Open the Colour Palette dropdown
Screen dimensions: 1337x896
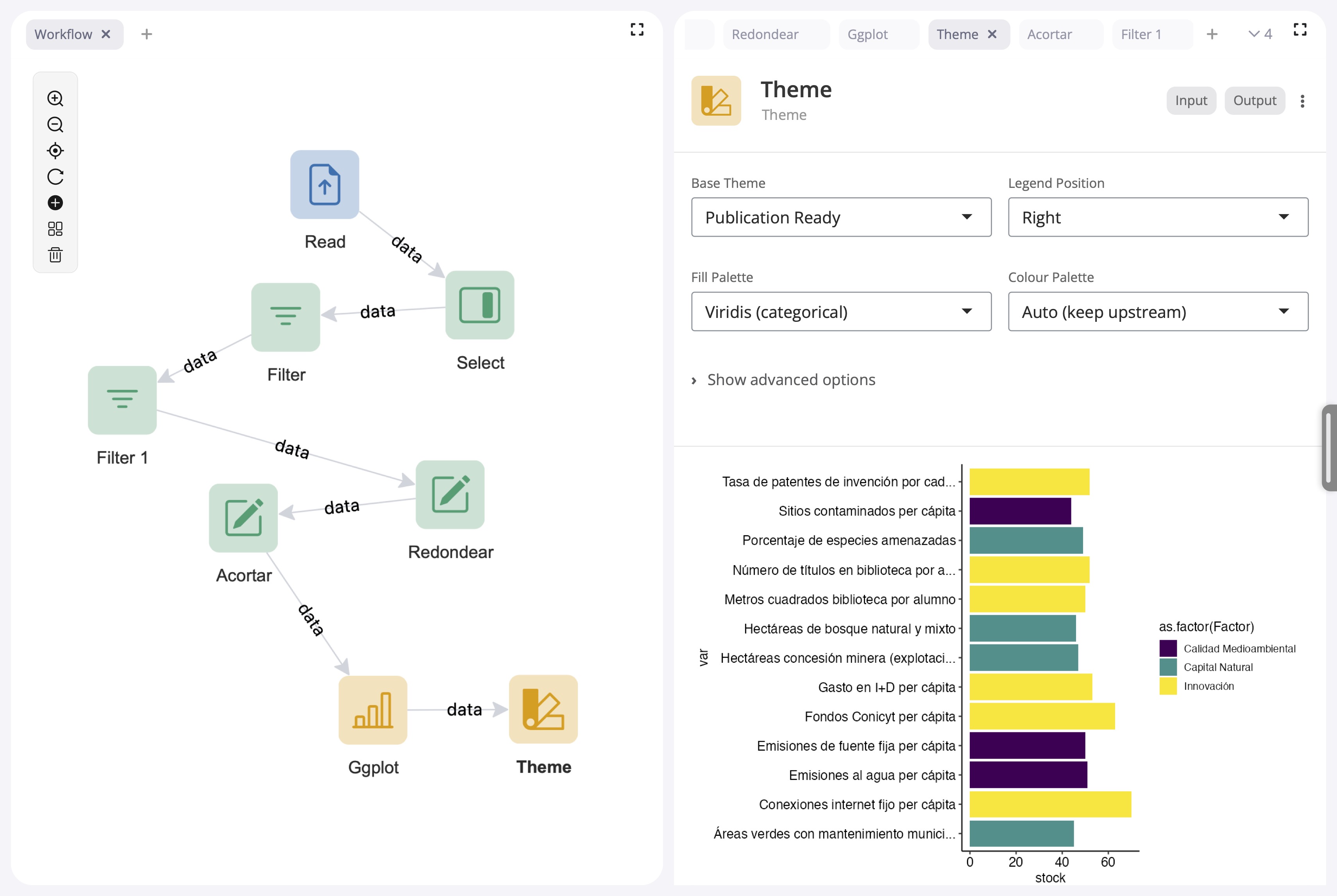[1158, 312]
